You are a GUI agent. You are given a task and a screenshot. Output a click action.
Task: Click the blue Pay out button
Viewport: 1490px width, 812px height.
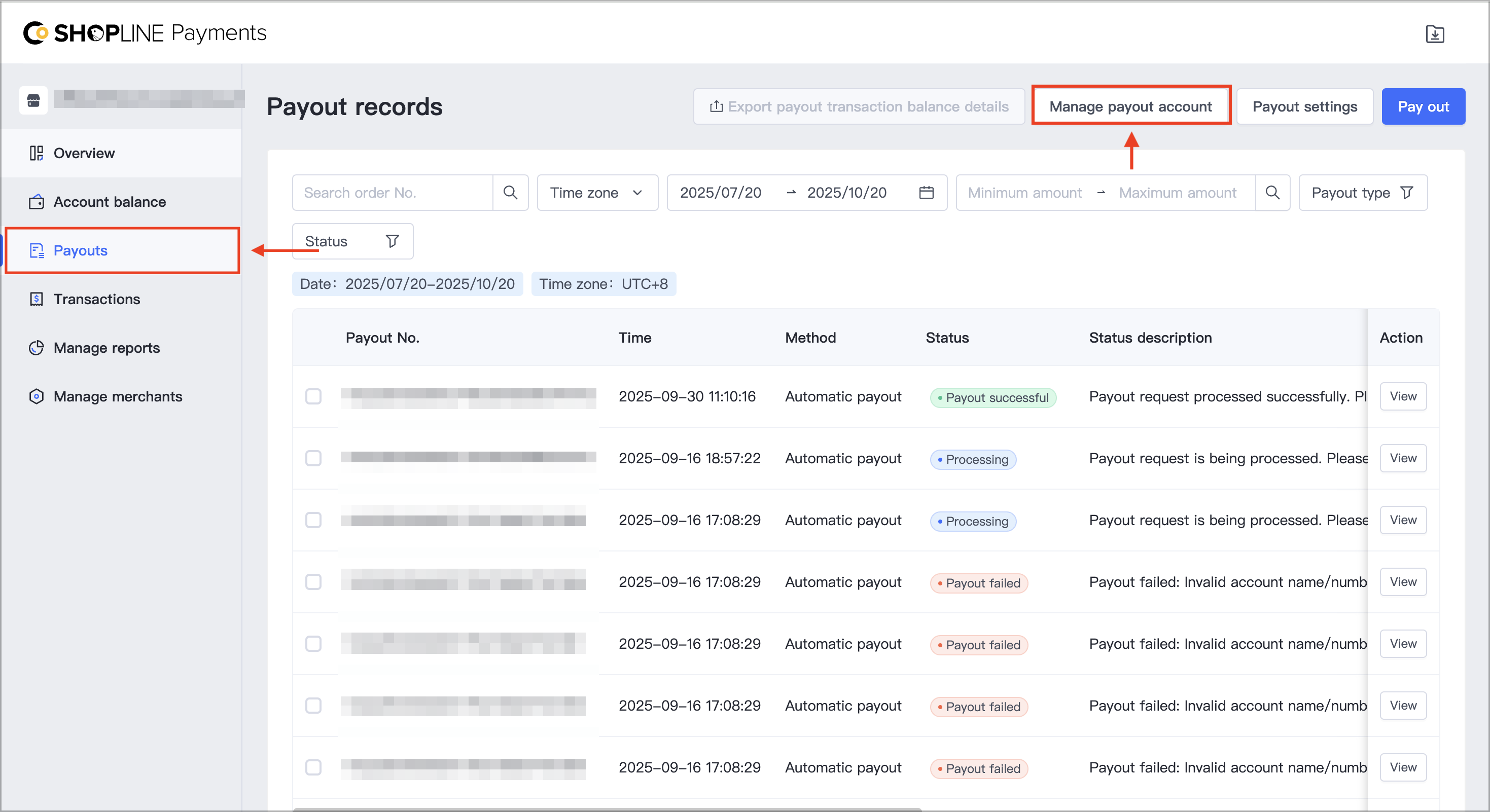coord(1423,106)
